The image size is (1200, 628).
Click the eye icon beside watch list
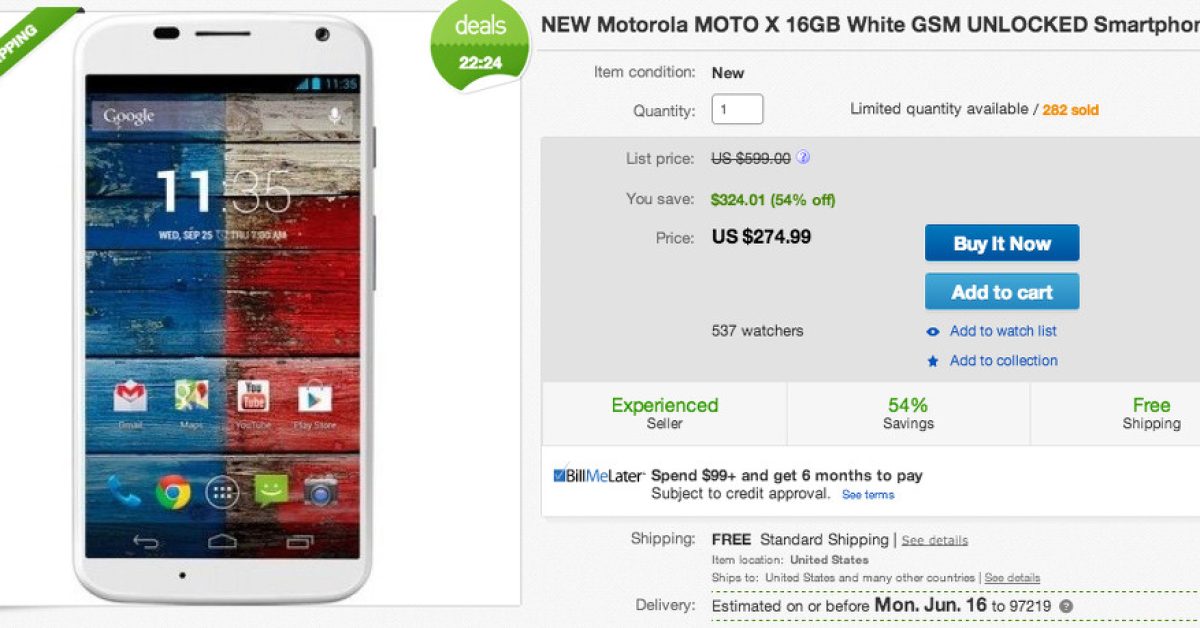pos(933,332)
